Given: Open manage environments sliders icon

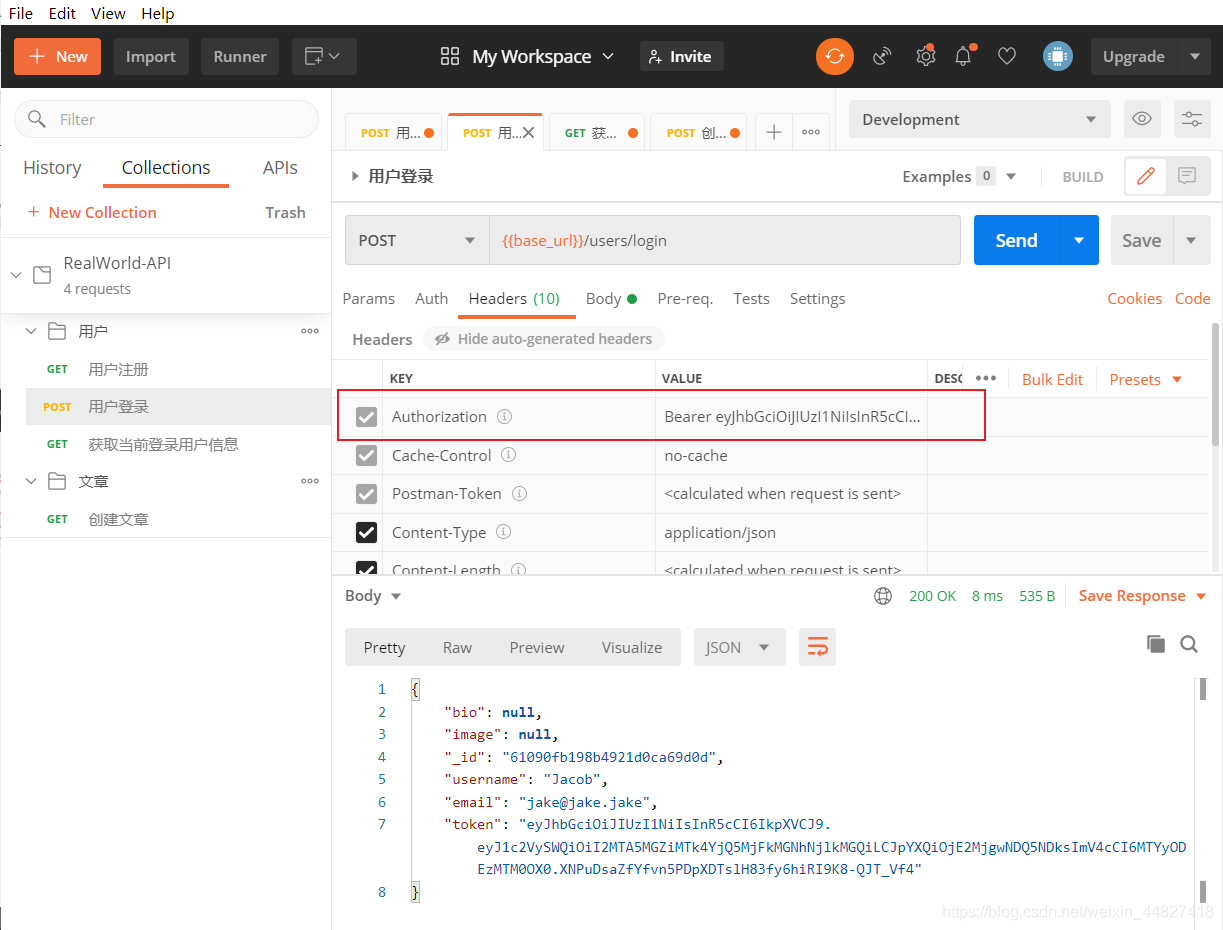Looking at the screenshot, I should (x=1192, y=119).
